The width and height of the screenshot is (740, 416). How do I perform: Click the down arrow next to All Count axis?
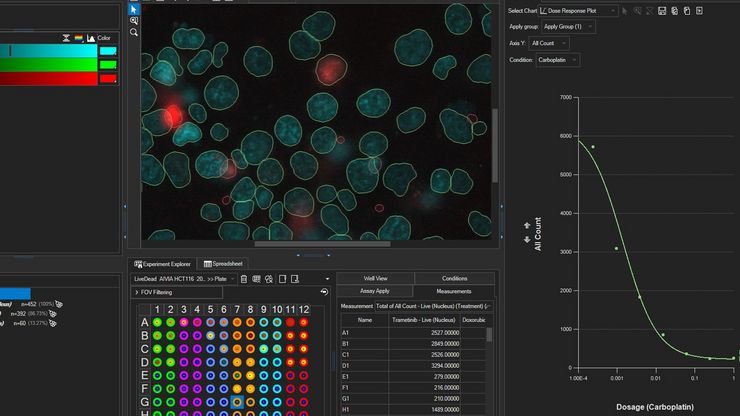coord(527,239)
